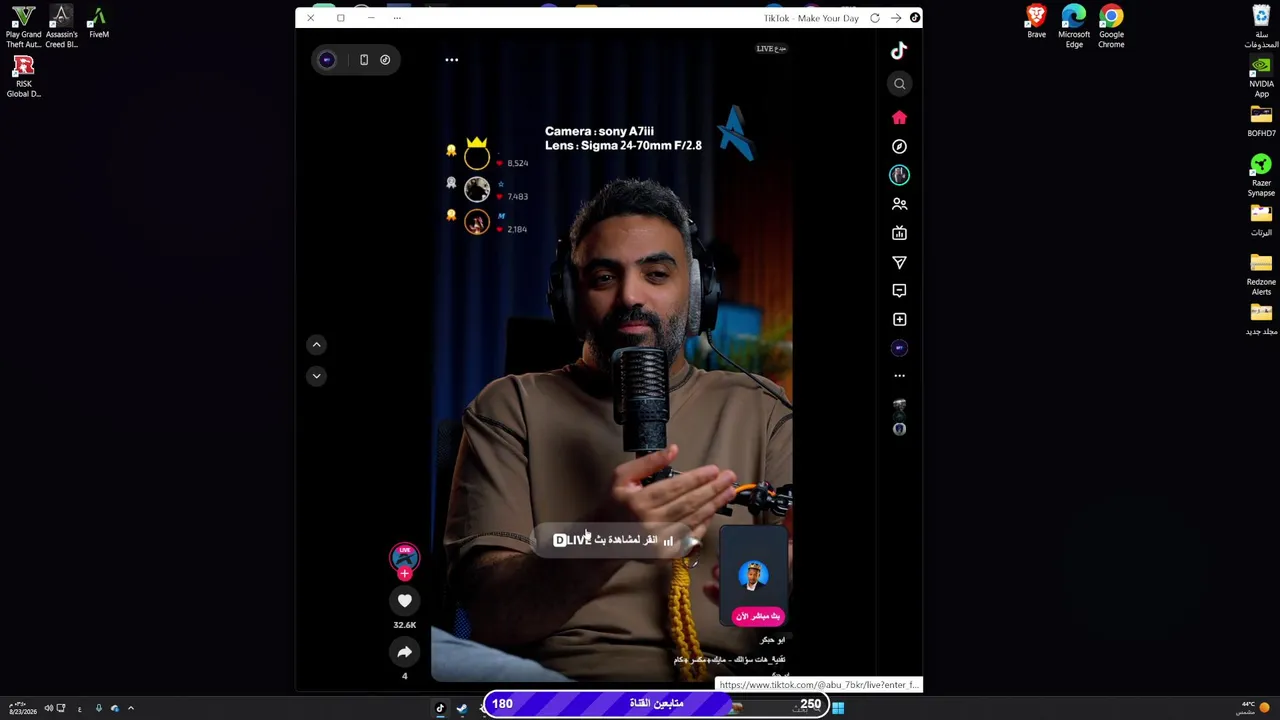Screen dimensions: 1280x720
Task: Go to the For You home feed
Action: (899, 117)
